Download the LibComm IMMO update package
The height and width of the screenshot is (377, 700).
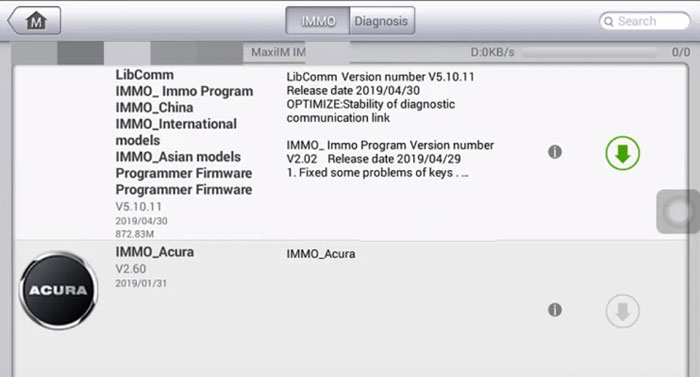tap(622, 153)
